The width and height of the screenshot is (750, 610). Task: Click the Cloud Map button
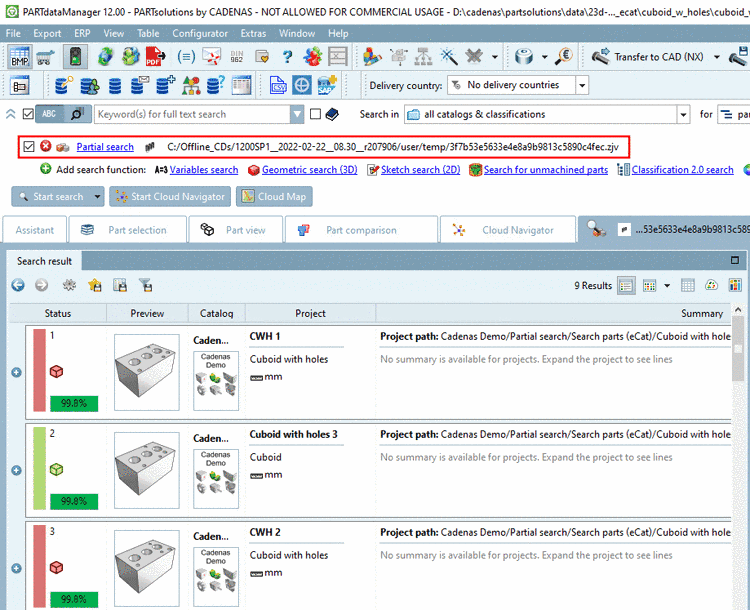(274, 197)
